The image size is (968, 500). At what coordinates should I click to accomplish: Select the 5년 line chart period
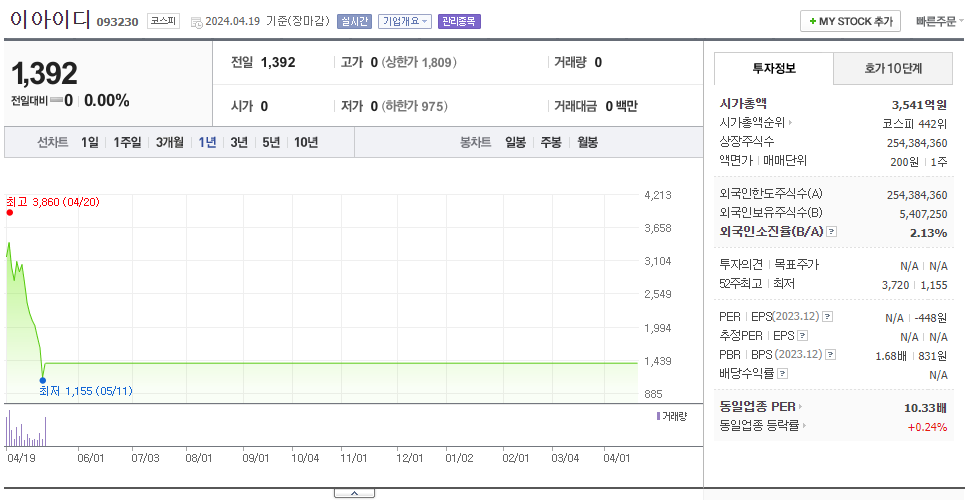click(271, 143)
